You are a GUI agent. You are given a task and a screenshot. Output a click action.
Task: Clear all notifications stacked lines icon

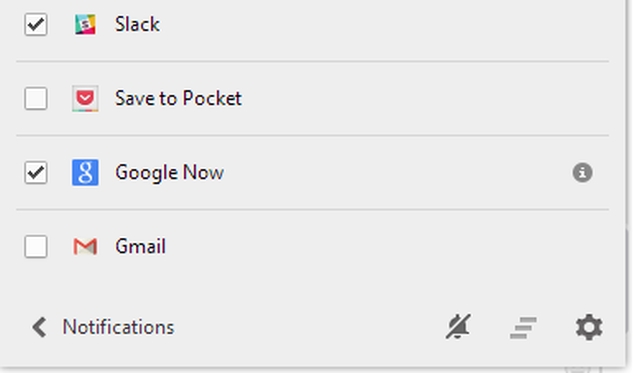523,327
